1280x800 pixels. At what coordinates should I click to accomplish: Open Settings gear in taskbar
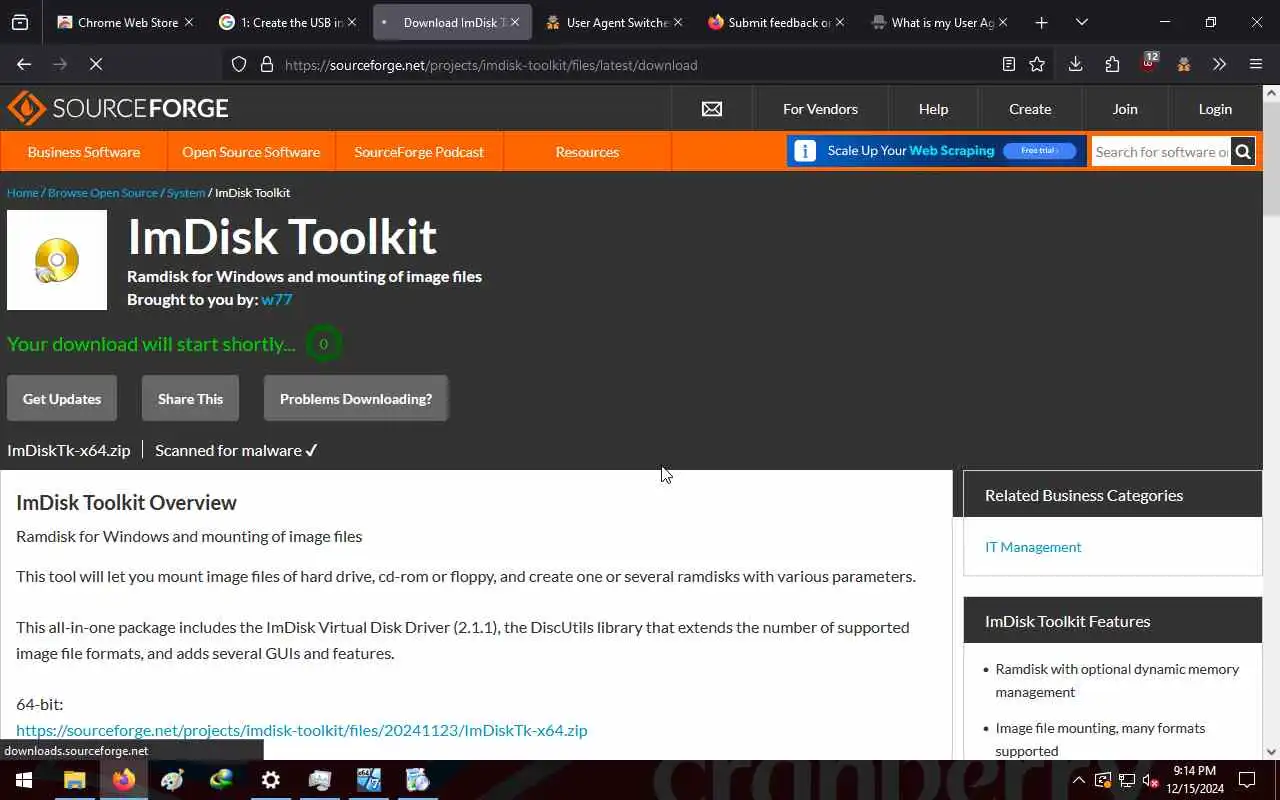point(271,780)
